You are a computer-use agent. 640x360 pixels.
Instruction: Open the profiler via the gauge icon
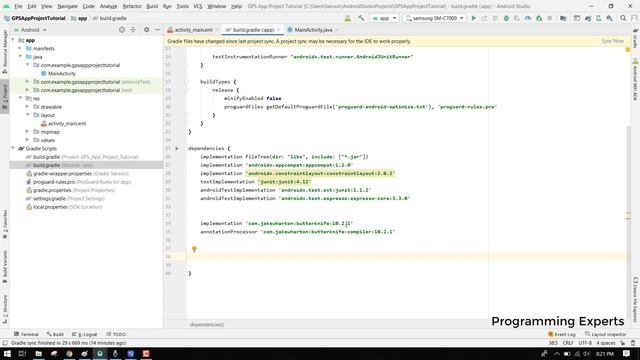click(x=528, y=18)
